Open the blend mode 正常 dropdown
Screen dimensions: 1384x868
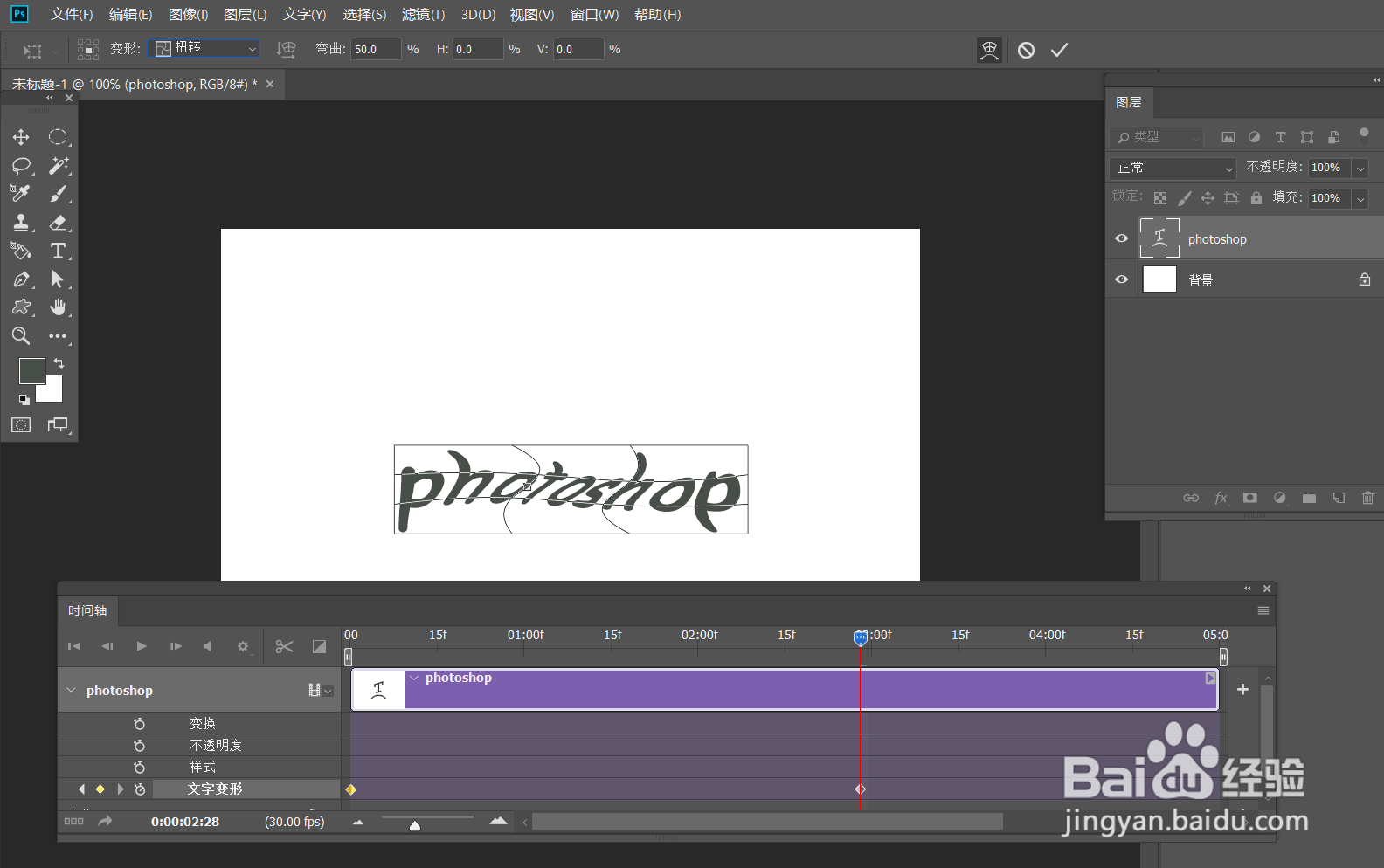(1173, 168)
